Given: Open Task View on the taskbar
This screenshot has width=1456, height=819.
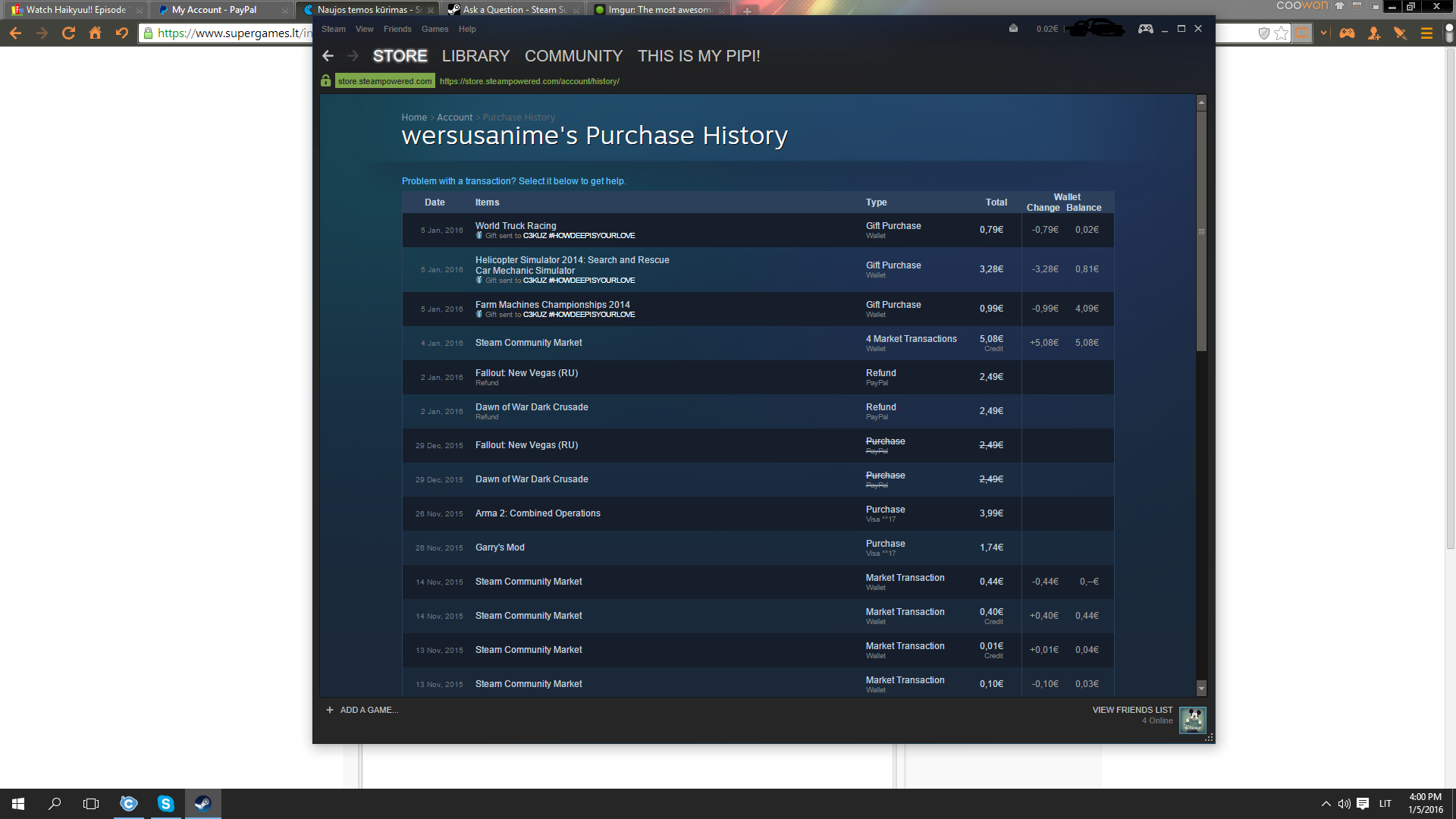Looking at the screenshot, I should [x=91, y=804].
